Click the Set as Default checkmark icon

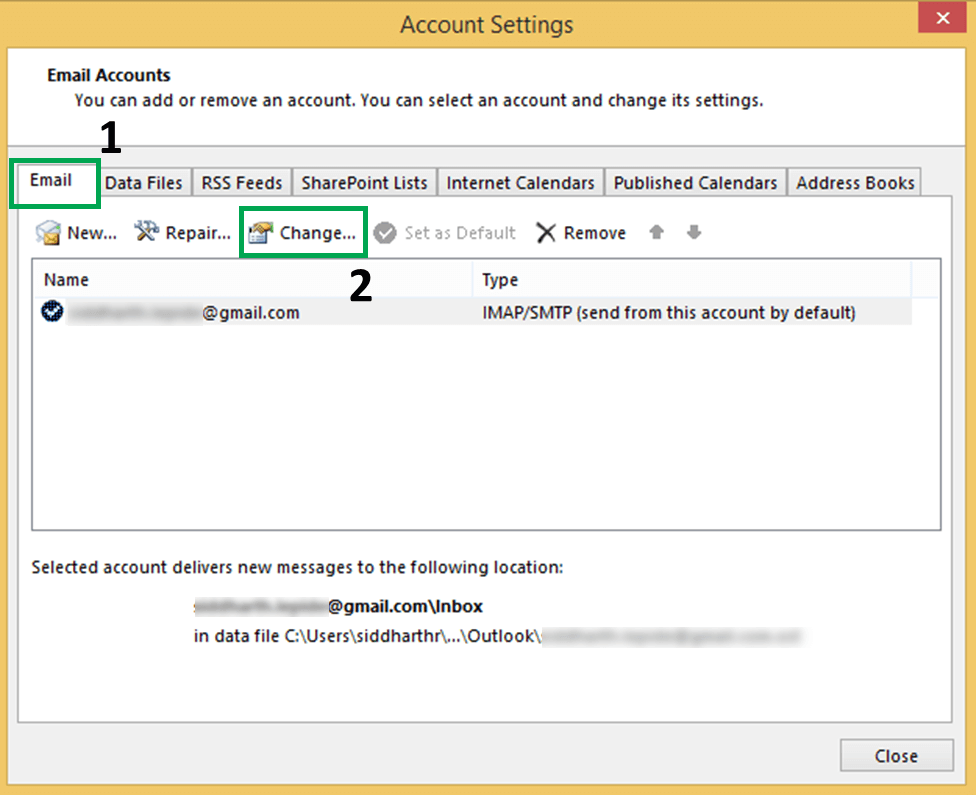tap(385, 233)
